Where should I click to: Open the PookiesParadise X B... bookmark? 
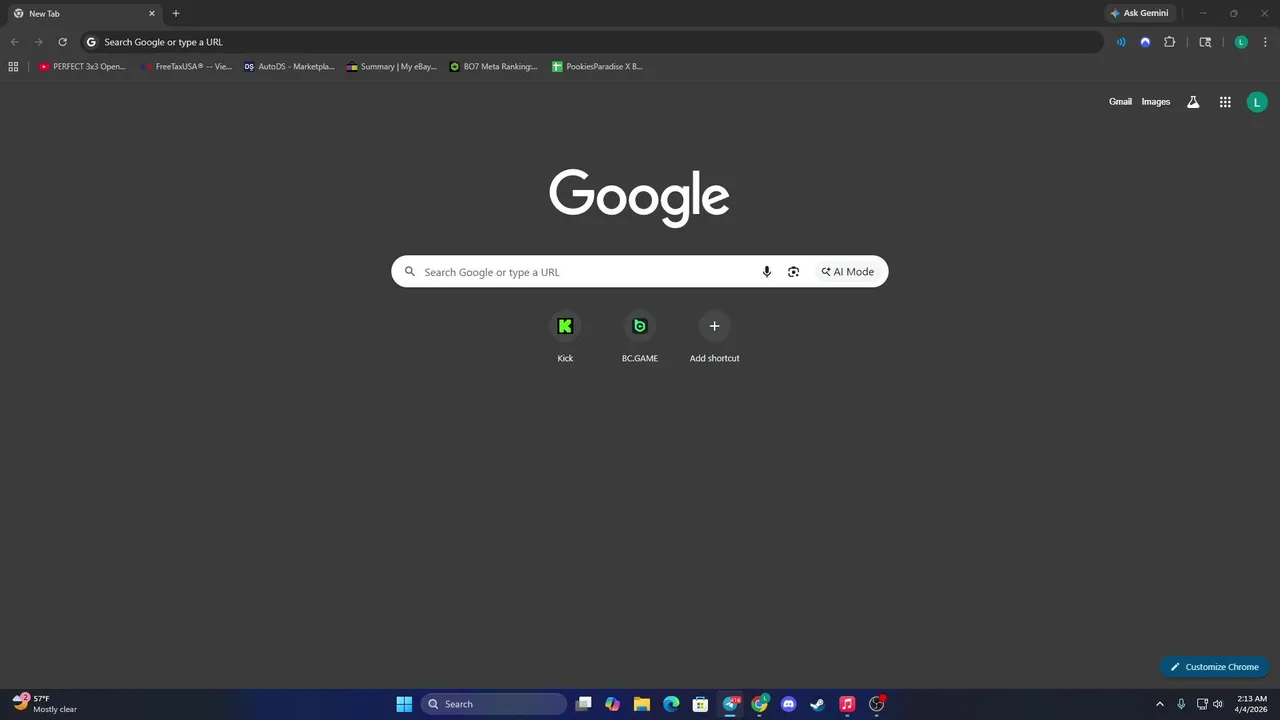pyautogui.click(x=598, y=67)
